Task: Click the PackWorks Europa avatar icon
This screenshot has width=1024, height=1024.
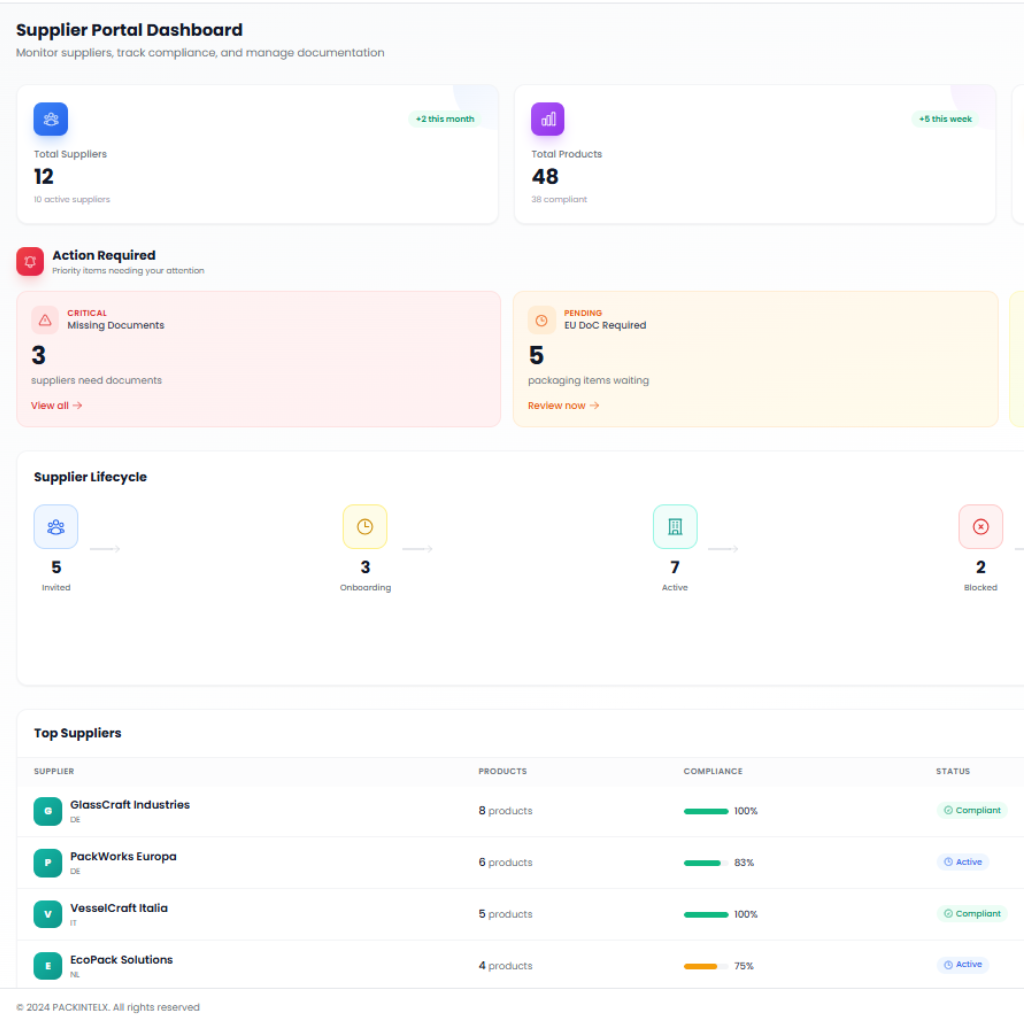Action: [x=47, y=863]
